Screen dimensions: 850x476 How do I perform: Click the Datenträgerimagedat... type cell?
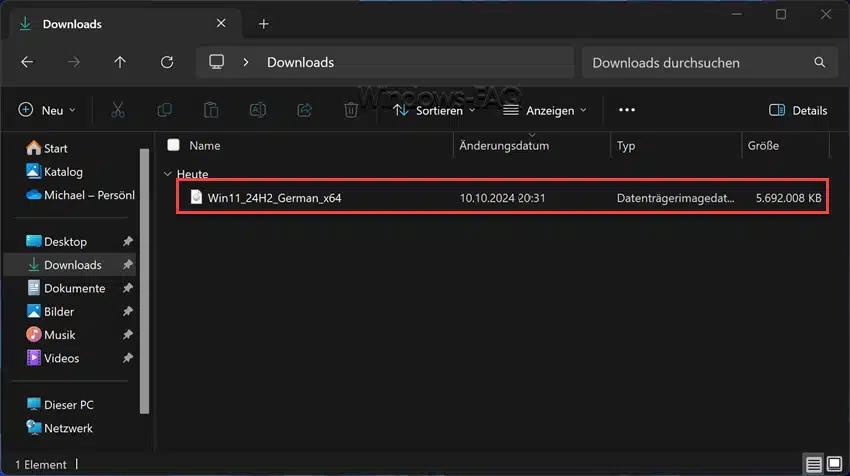tap(675, 198)
